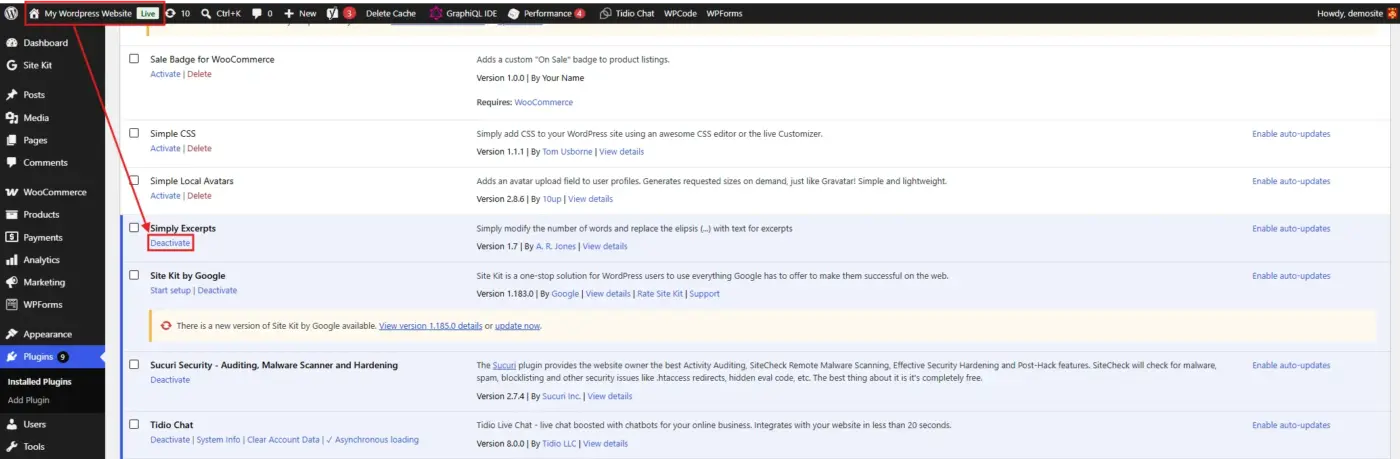
Task: Click the demosite user avatar icon
Action: (1391, 14)
